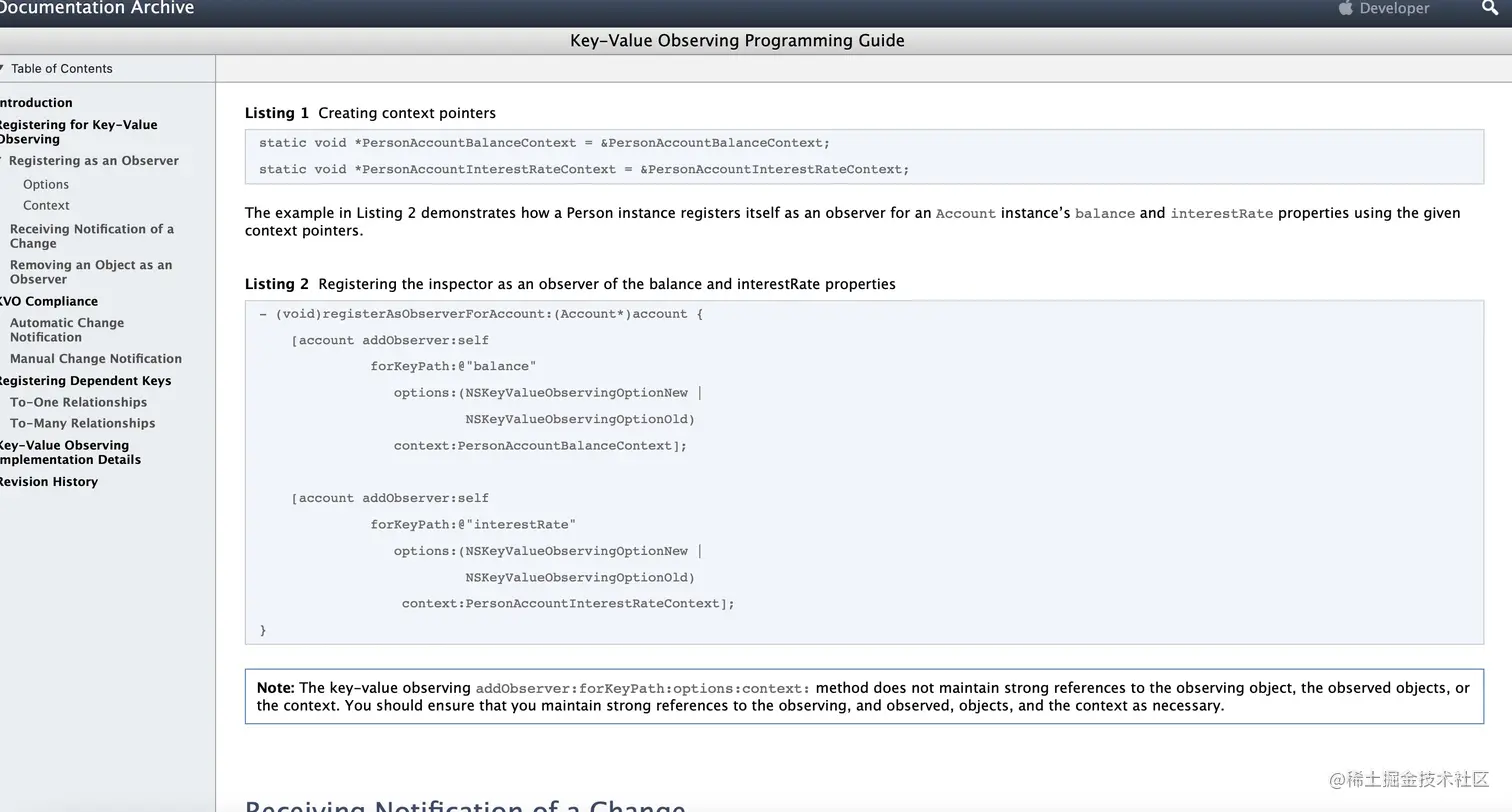This screenshot has width=1512, height=812.
Task: Open Removing an Object as an Observer
Action: (x=91, y=272)
